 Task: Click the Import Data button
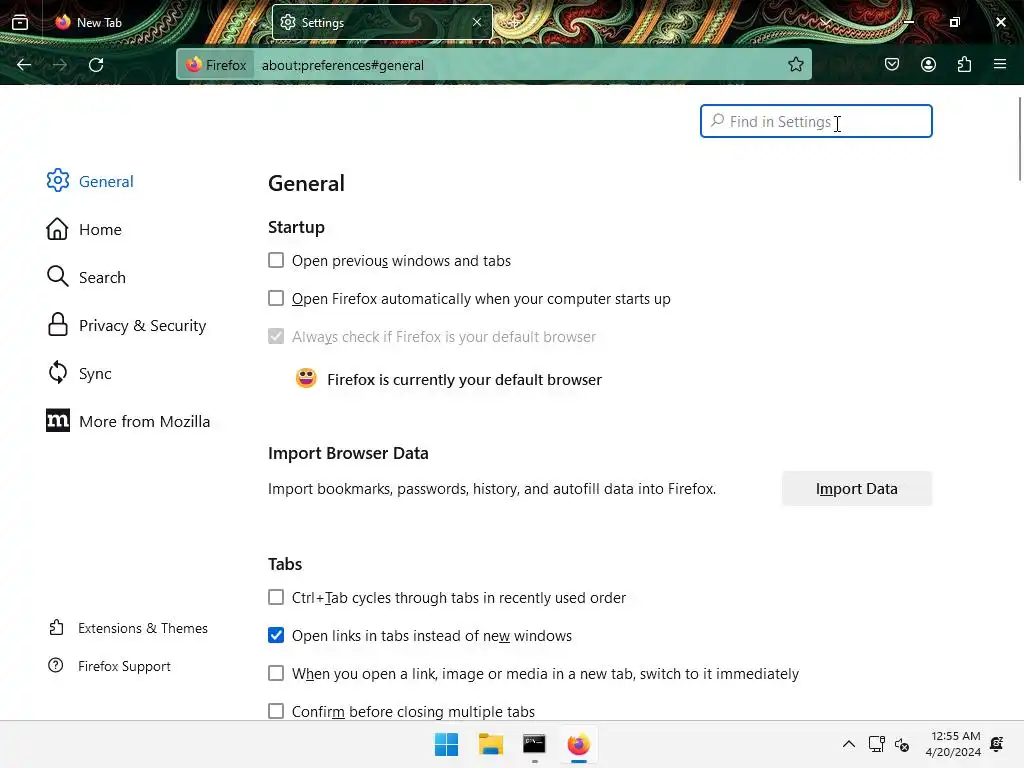tap(857, 488)
